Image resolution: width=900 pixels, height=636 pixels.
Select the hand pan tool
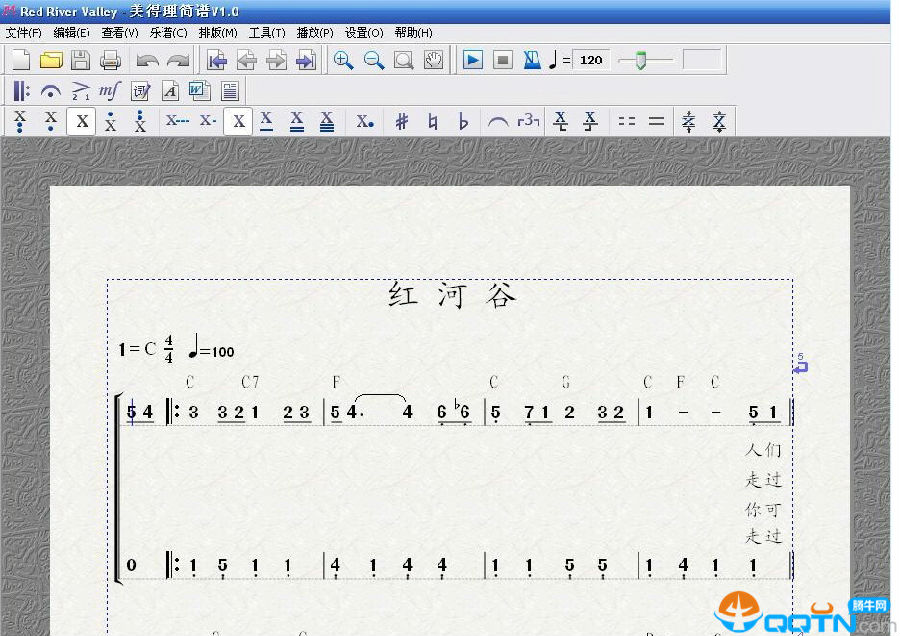tap(433, 60)
